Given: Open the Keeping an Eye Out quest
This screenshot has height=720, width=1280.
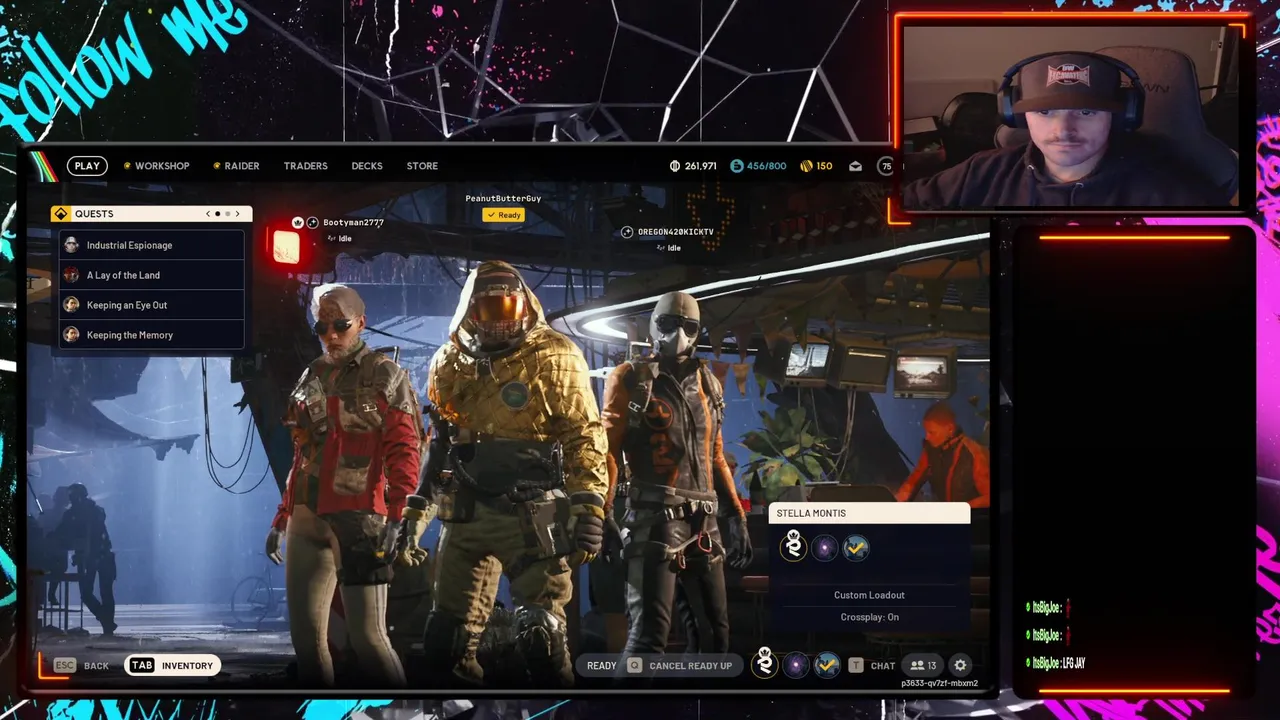Looking at the screenshot, I should (151, 305).
